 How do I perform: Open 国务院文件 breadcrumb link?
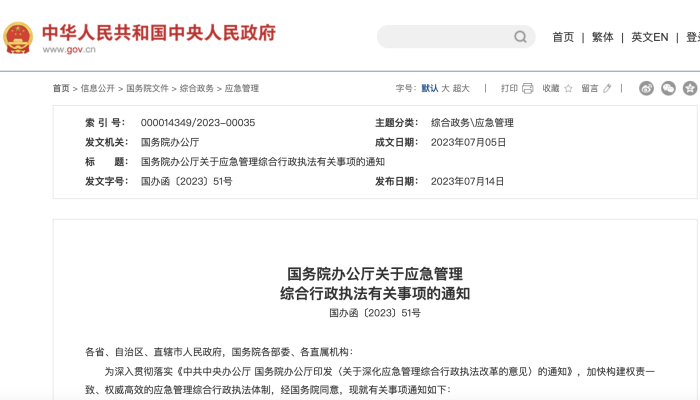tap(146, 88)
